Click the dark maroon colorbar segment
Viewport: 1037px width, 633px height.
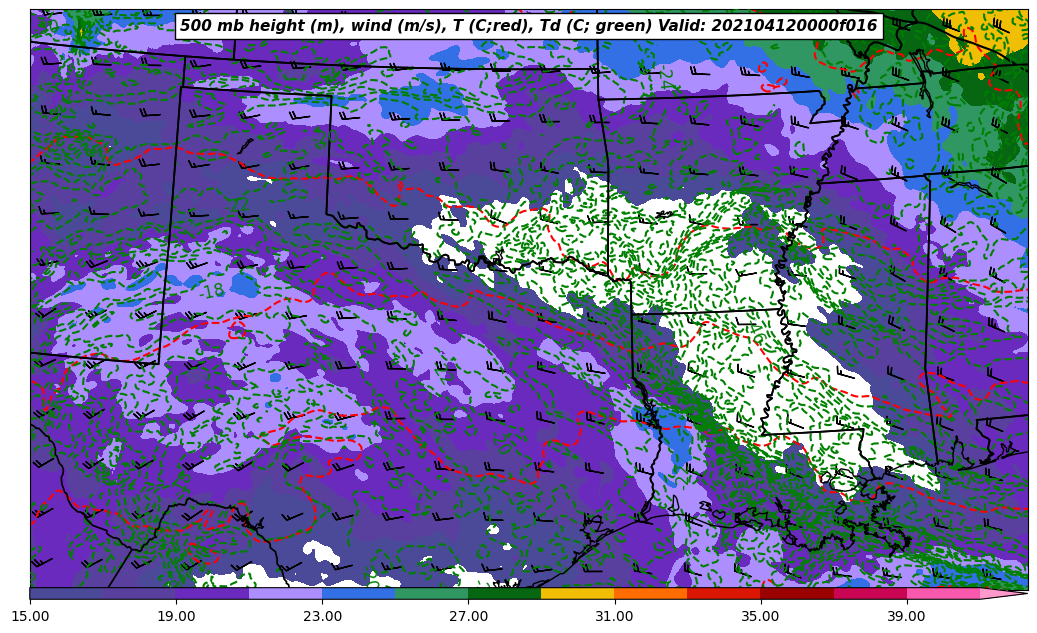point(796,594)
